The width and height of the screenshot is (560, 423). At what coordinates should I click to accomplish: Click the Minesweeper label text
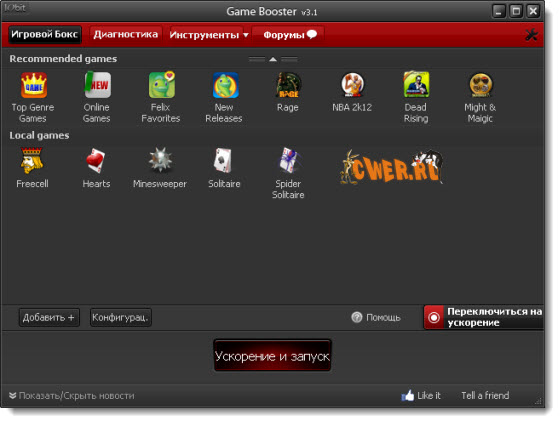pyautogui.click(x=160, y=184)
